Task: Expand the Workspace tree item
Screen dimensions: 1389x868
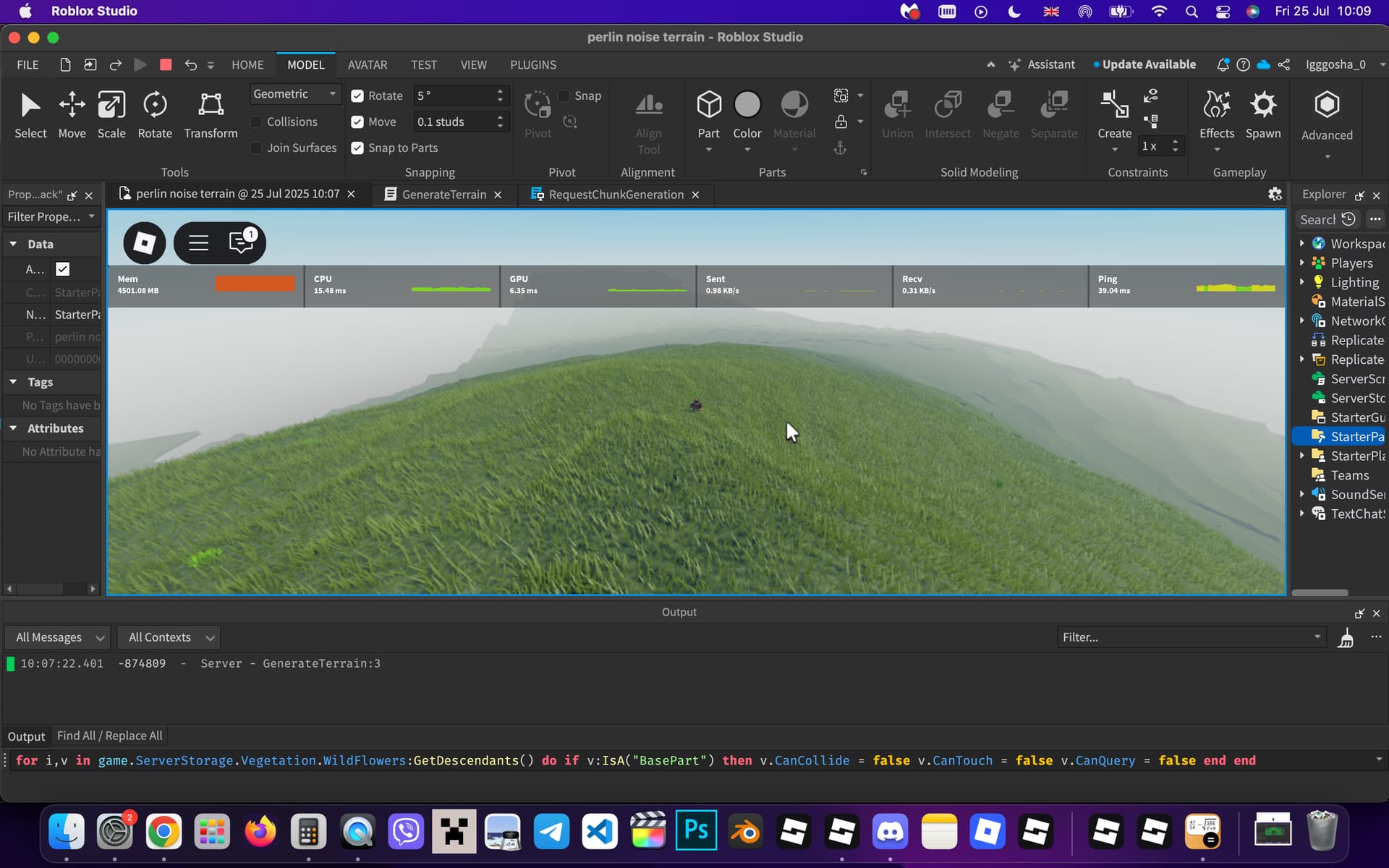Action: (x=1301, y=244)
